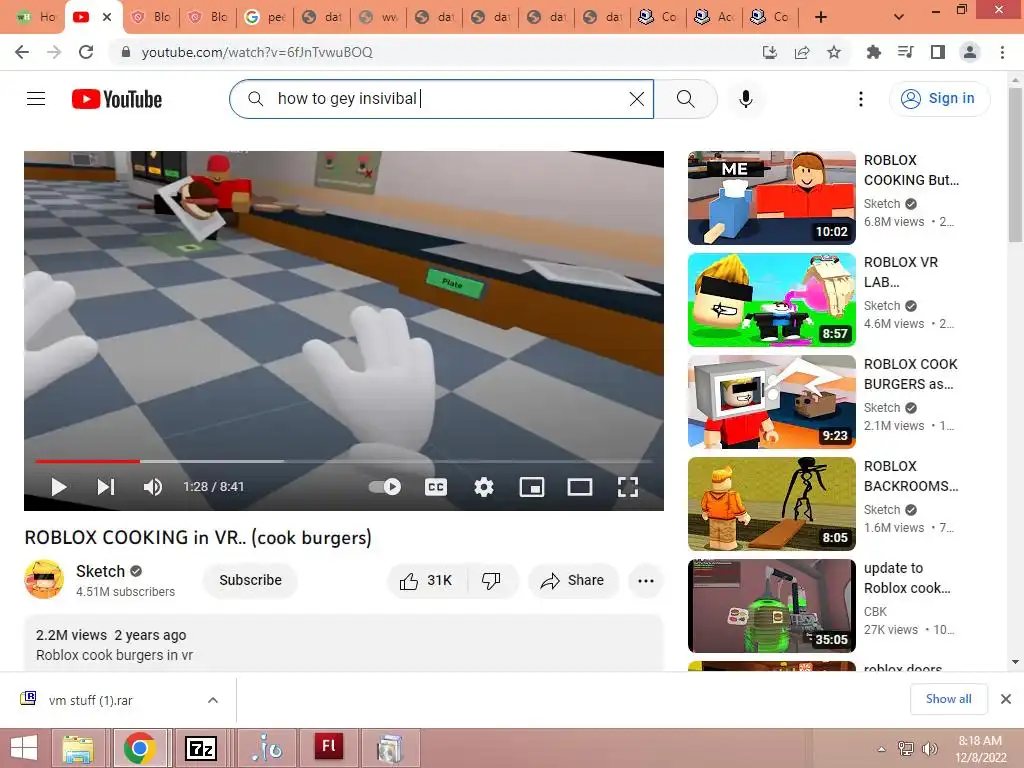Share this page from the address bar
Screen dimensions: 1024x768
[802, 52]
